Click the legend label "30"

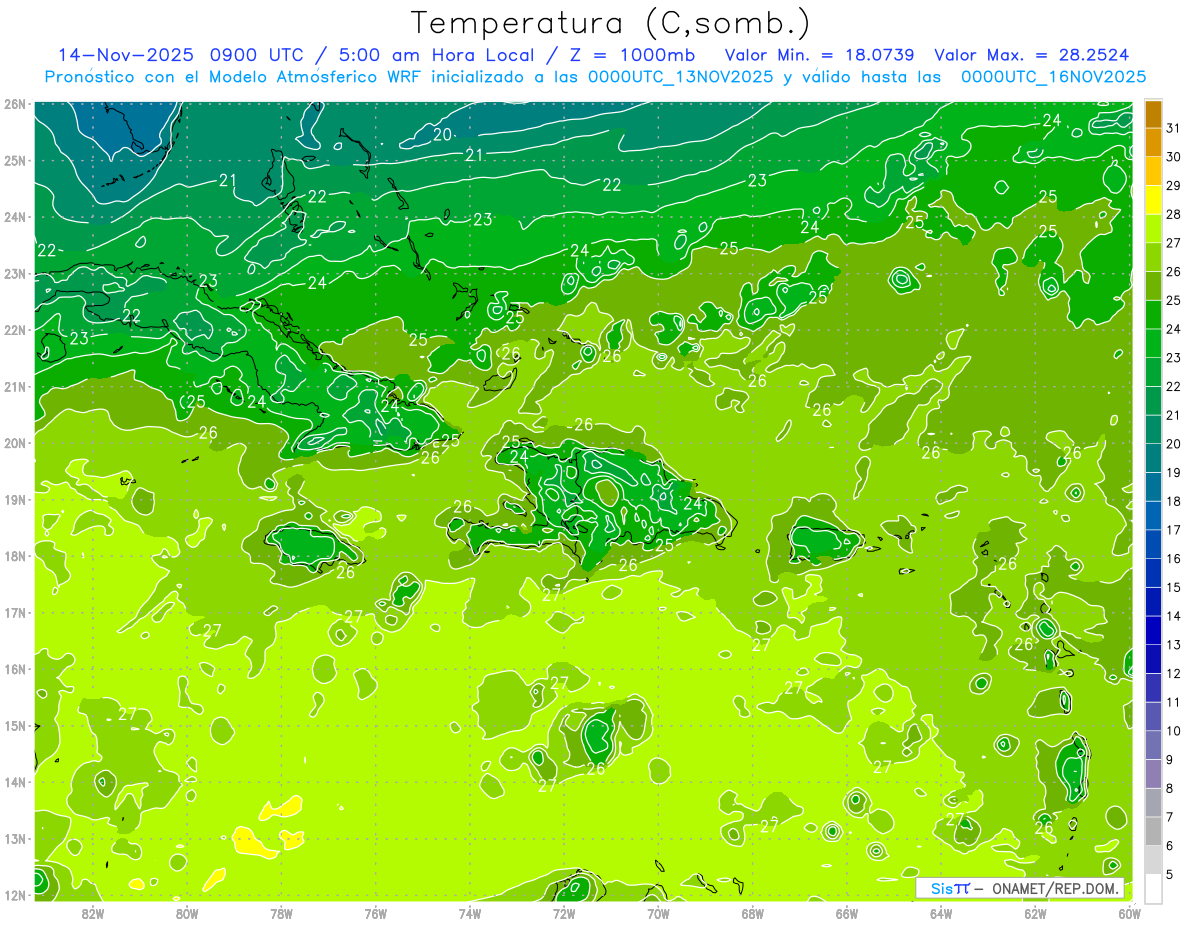point(1174,157)
